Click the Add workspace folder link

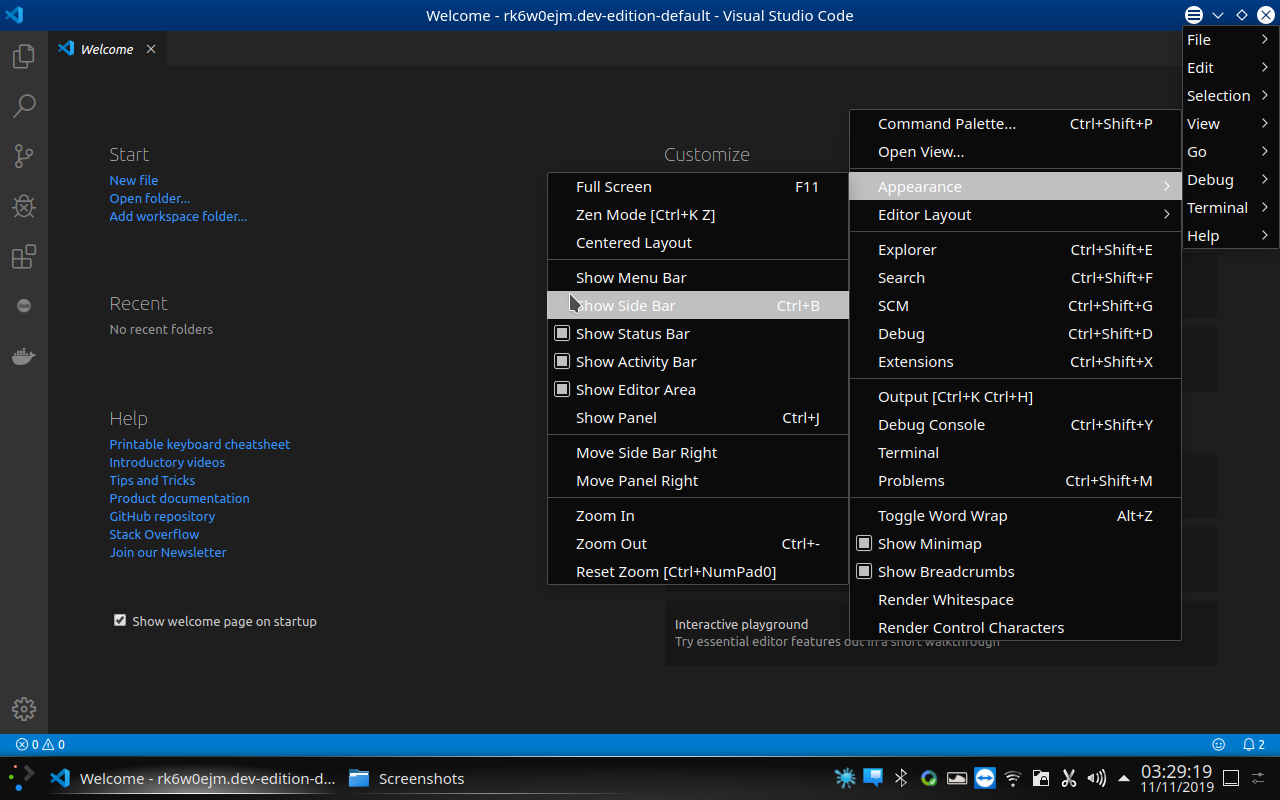(178, 216)
